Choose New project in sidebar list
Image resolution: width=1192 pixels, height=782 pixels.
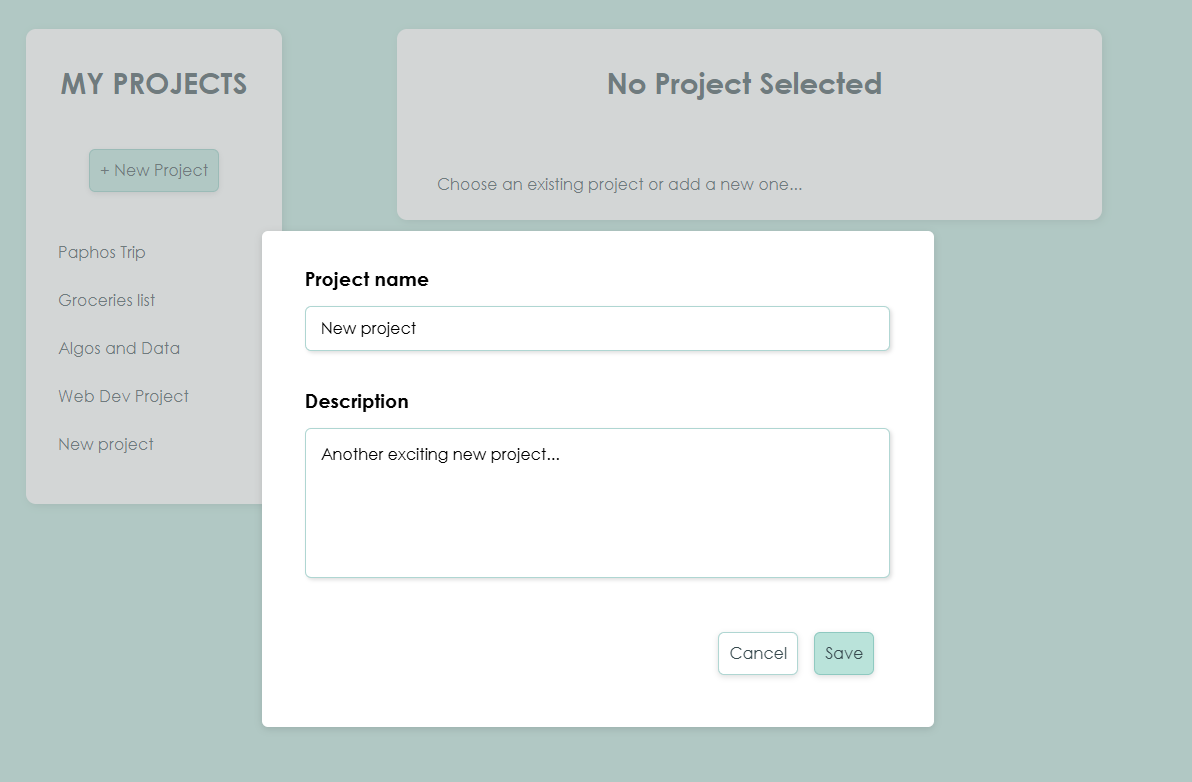tap(106, 444)
